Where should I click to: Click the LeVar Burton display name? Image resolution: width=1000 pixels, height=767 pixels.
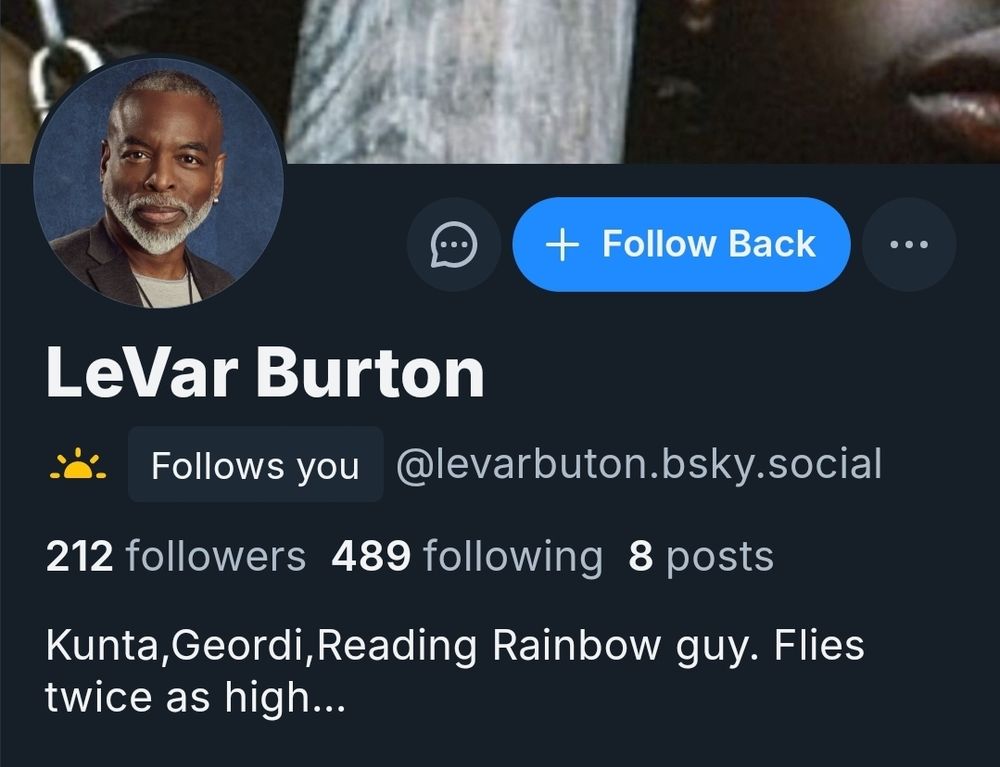[265, 373]
